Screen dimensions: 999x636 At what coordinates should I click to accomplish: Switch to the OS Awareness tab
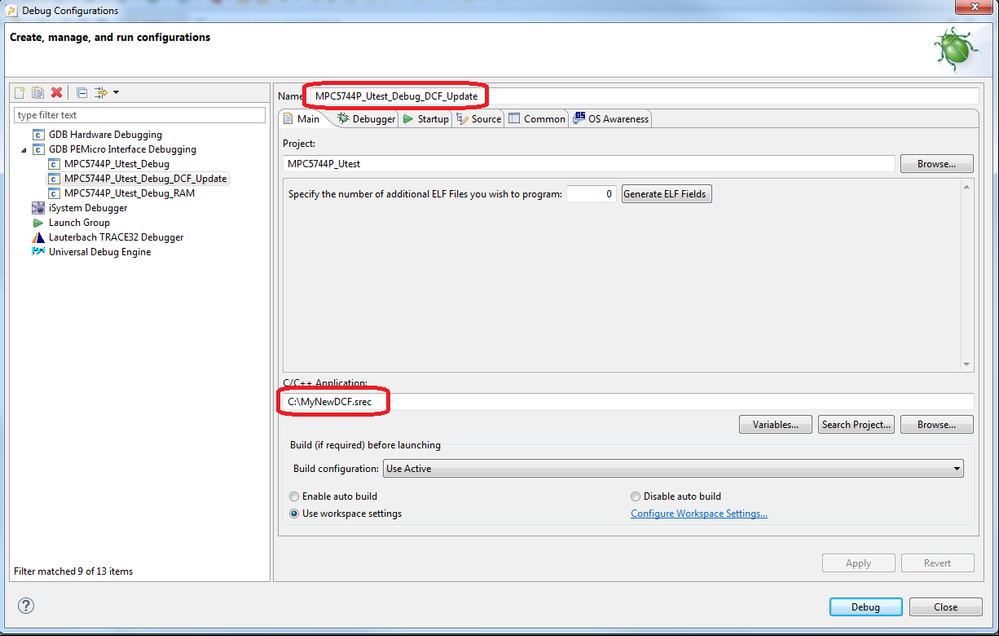click(611, 119)
